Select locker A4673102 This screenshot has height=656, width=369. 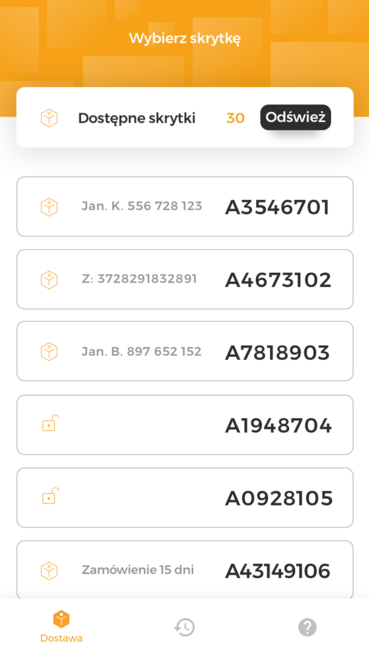[x=185, y=279]
